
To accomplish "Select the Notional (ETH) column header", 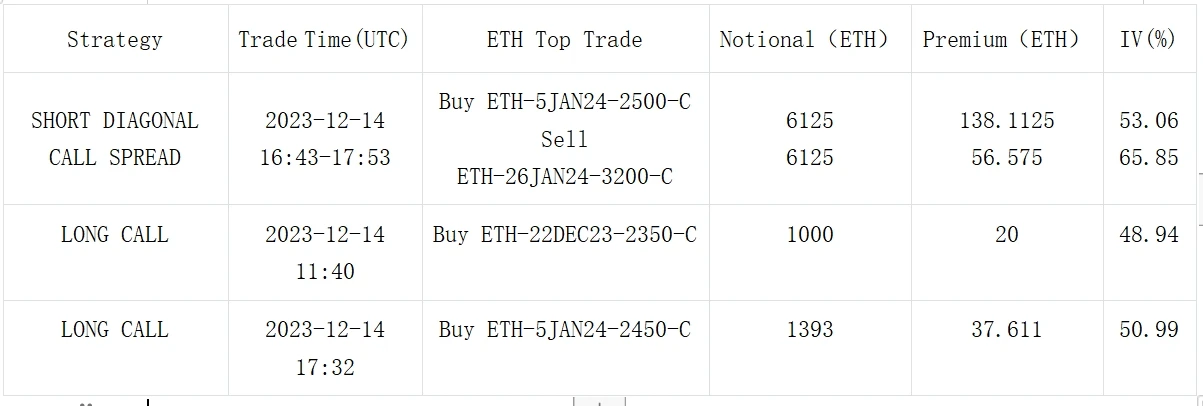I will click(x=809, y=40).
